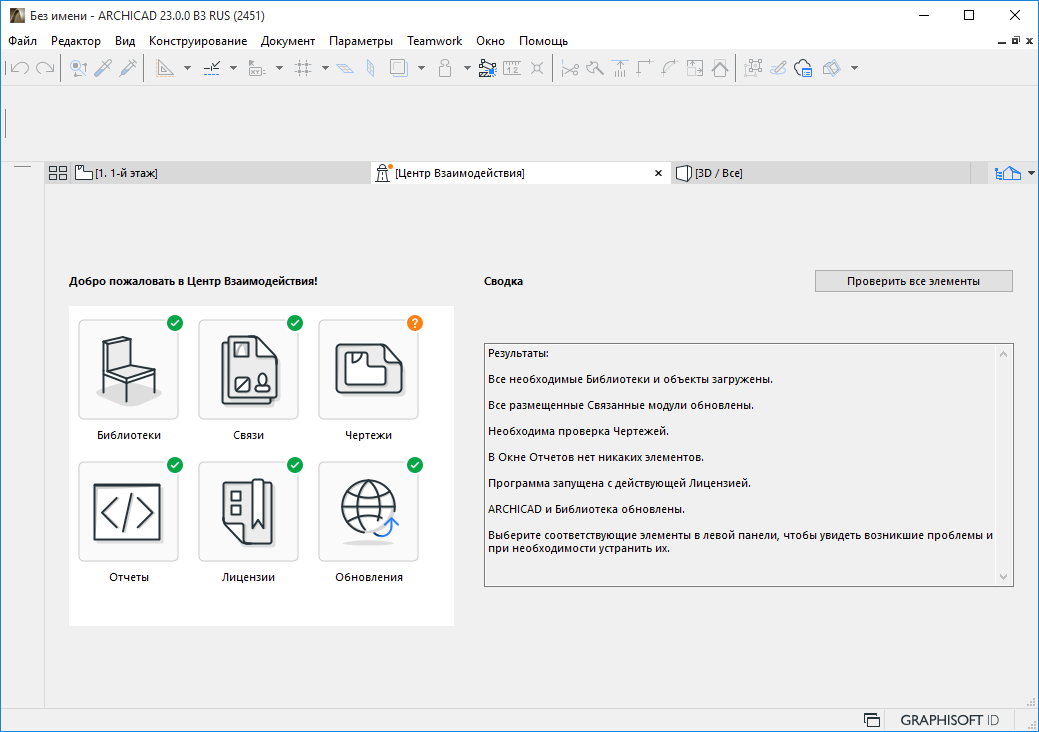Open the Вид menu

tap(125, 41)
